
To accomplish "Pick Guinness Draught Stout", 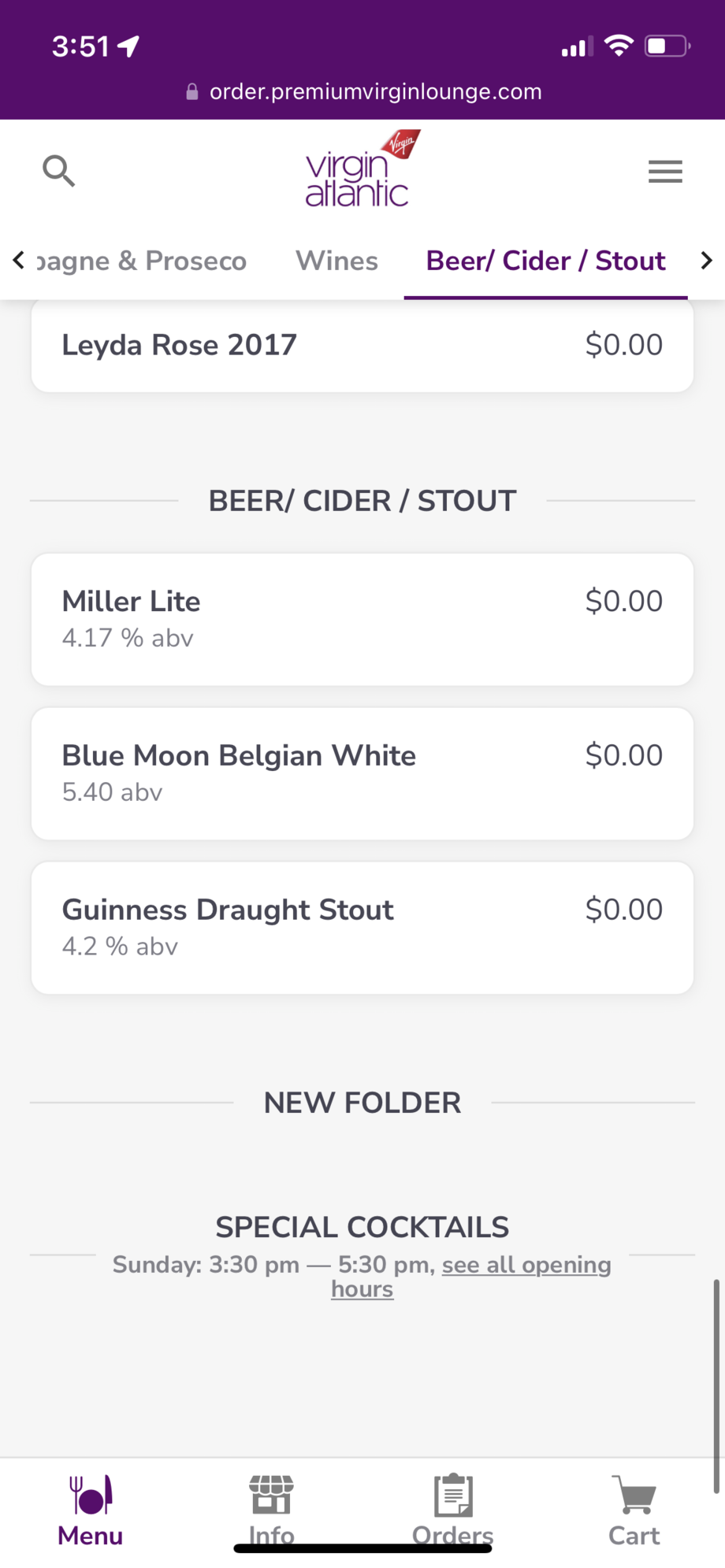I will [362, 927].
